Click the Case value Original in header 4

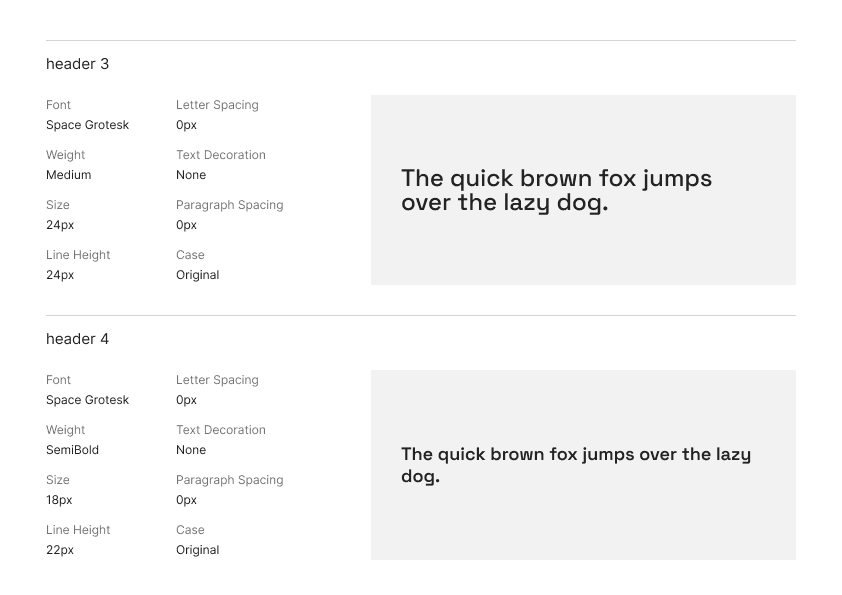pyautogui.click(x=198, y=550)
